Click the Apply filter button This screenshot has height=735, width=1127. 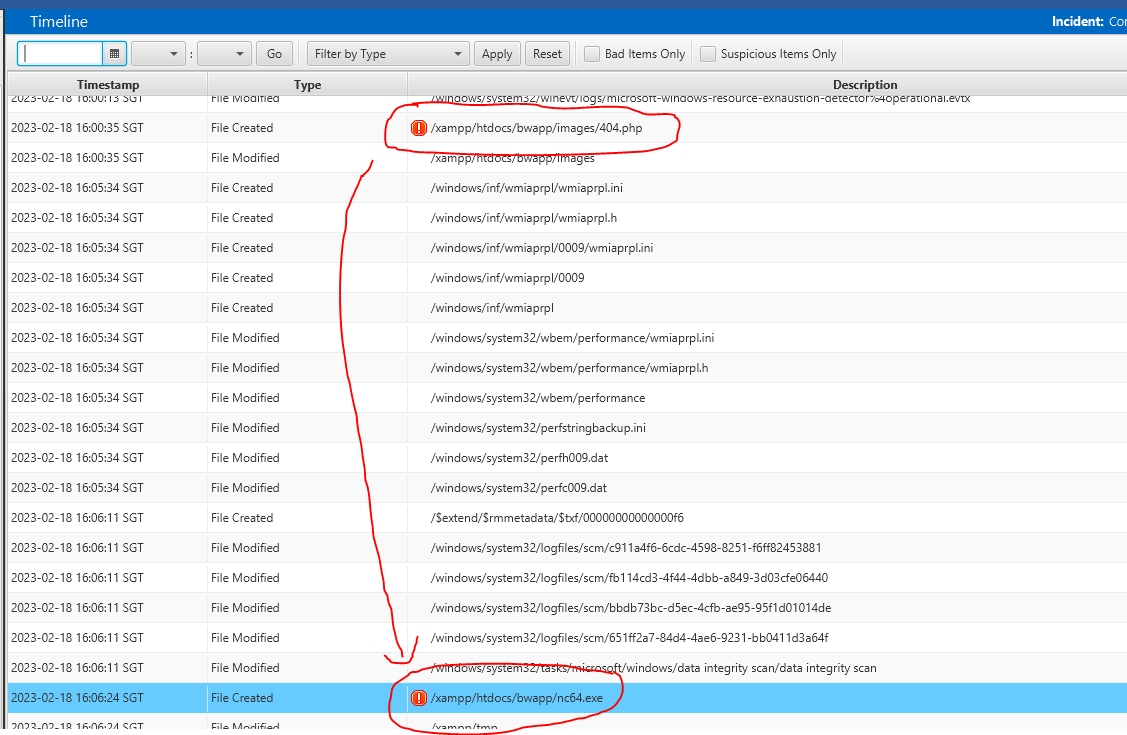[497, 54]
